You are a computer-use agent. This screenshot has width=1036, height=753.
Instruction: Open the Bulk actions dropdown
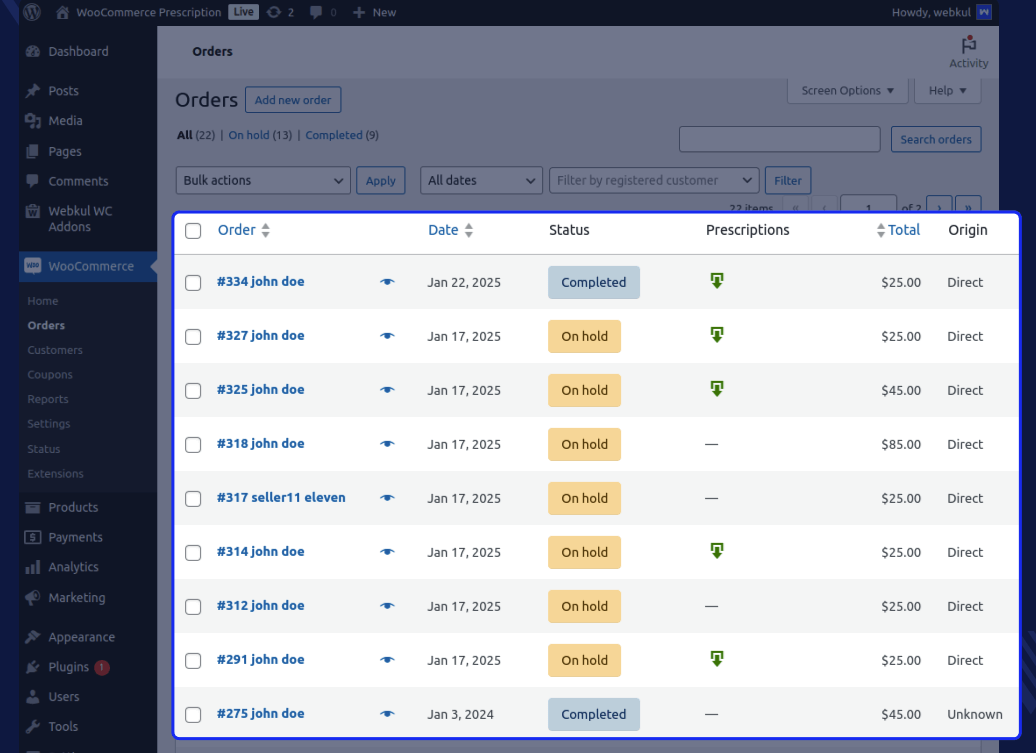coord(263,180)
